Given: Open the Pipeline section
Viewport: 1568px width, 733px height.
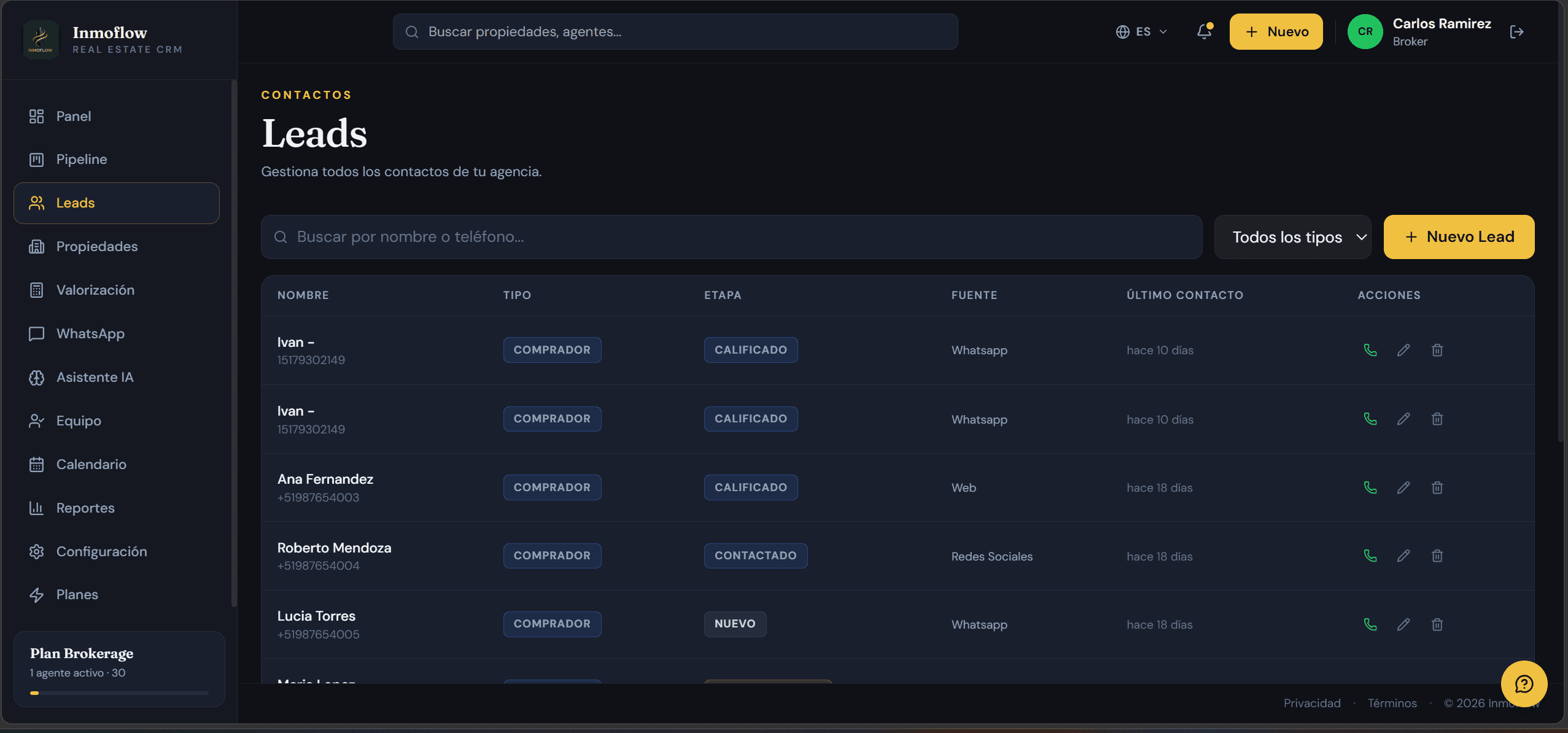Looking at the screenshot, I should (x=117, y=160).
